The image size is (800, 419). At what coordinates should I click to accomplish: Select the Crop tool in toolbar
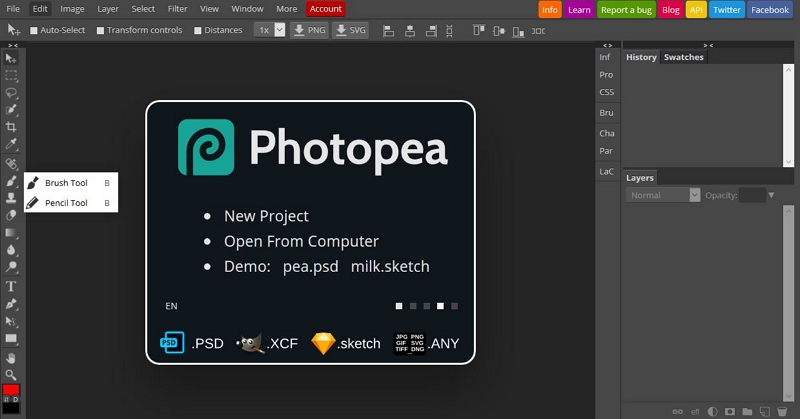(11, 127)
